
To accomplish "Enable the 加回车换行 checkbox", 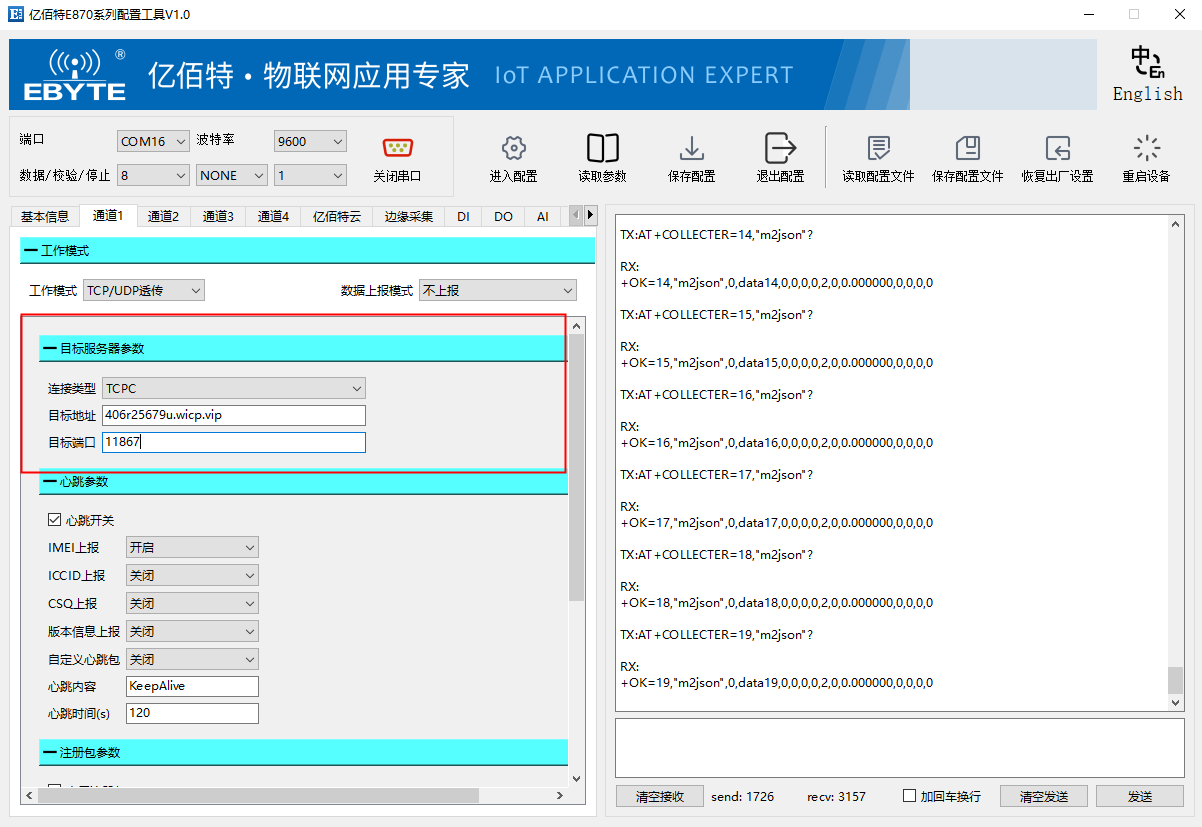I will [x=909, y=796].
